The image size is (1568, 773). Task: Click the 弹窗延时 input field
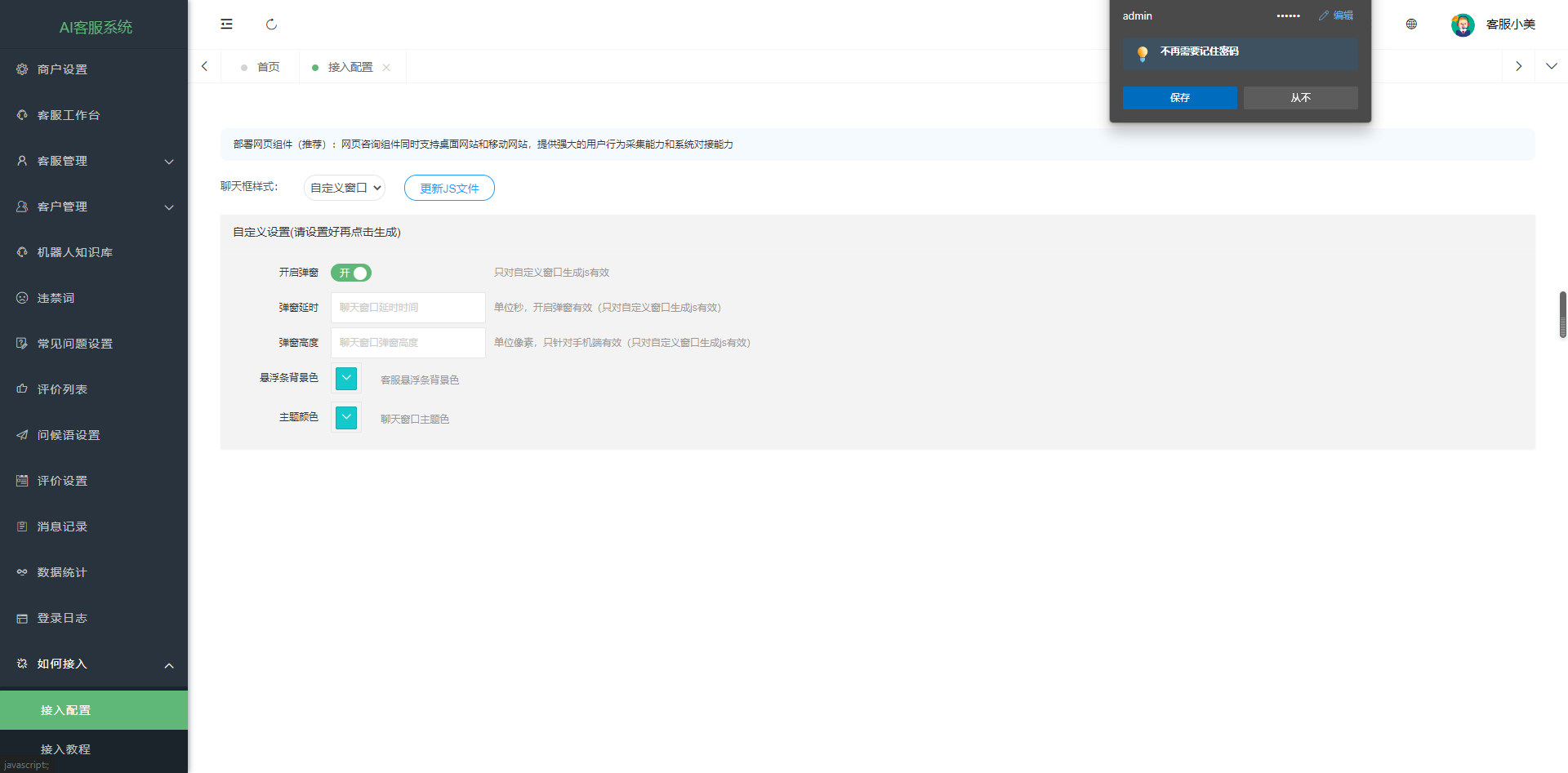[408, 308]
